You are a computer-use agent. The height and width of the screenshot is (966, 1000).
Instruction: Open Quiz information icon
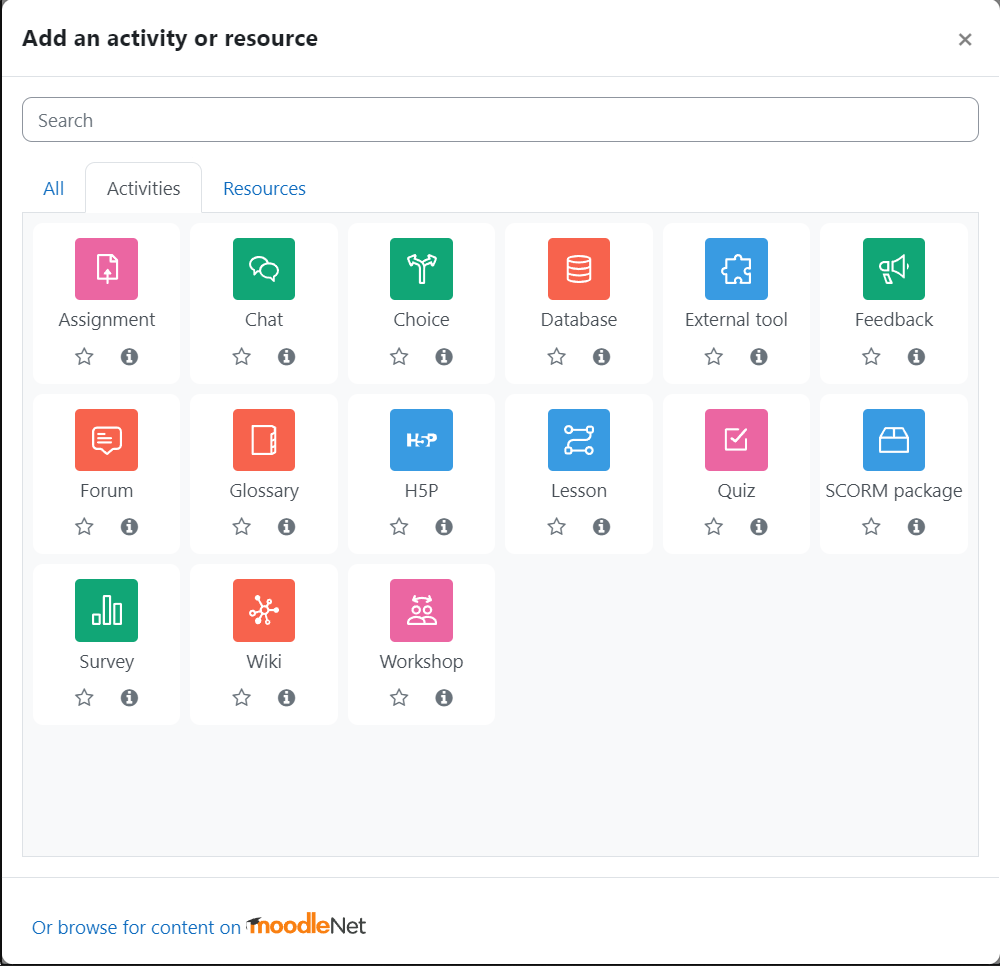758,526
